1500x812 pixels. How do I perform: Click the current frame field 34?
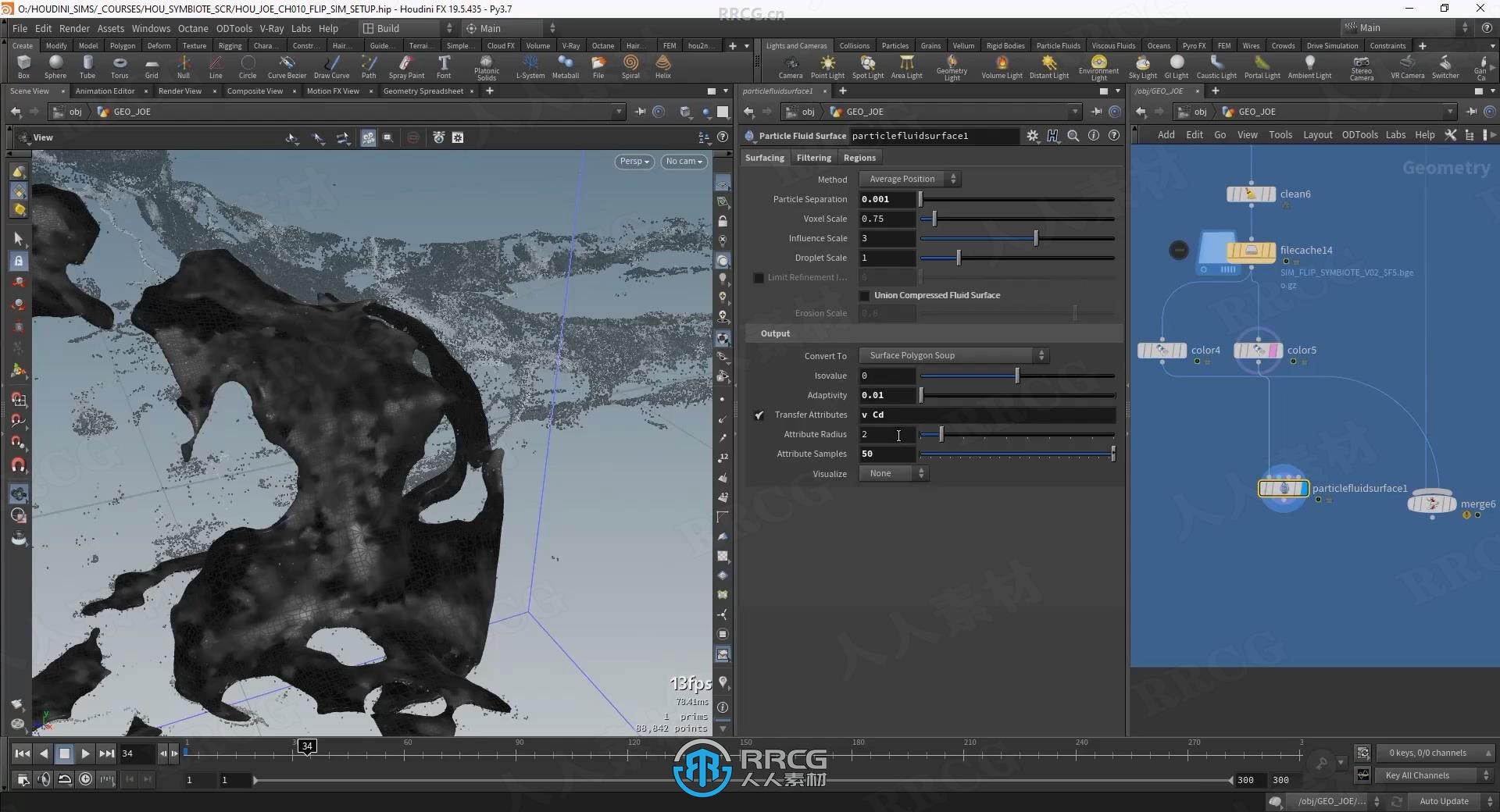click(x=137, y=753)
